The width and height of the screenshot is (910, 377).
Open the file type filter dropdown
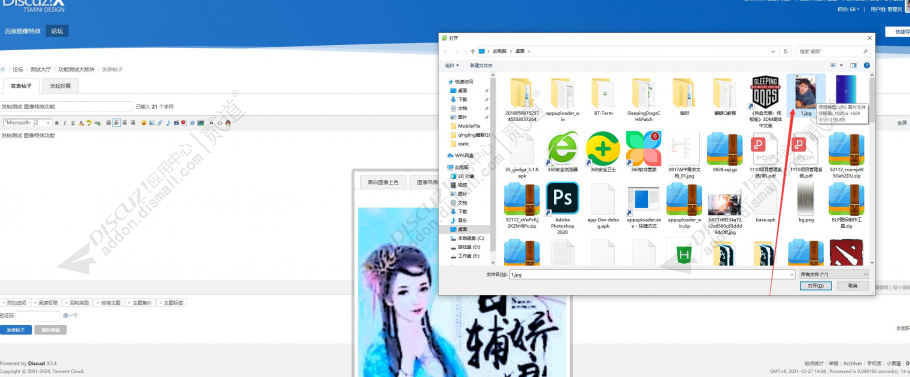[833, 274]
